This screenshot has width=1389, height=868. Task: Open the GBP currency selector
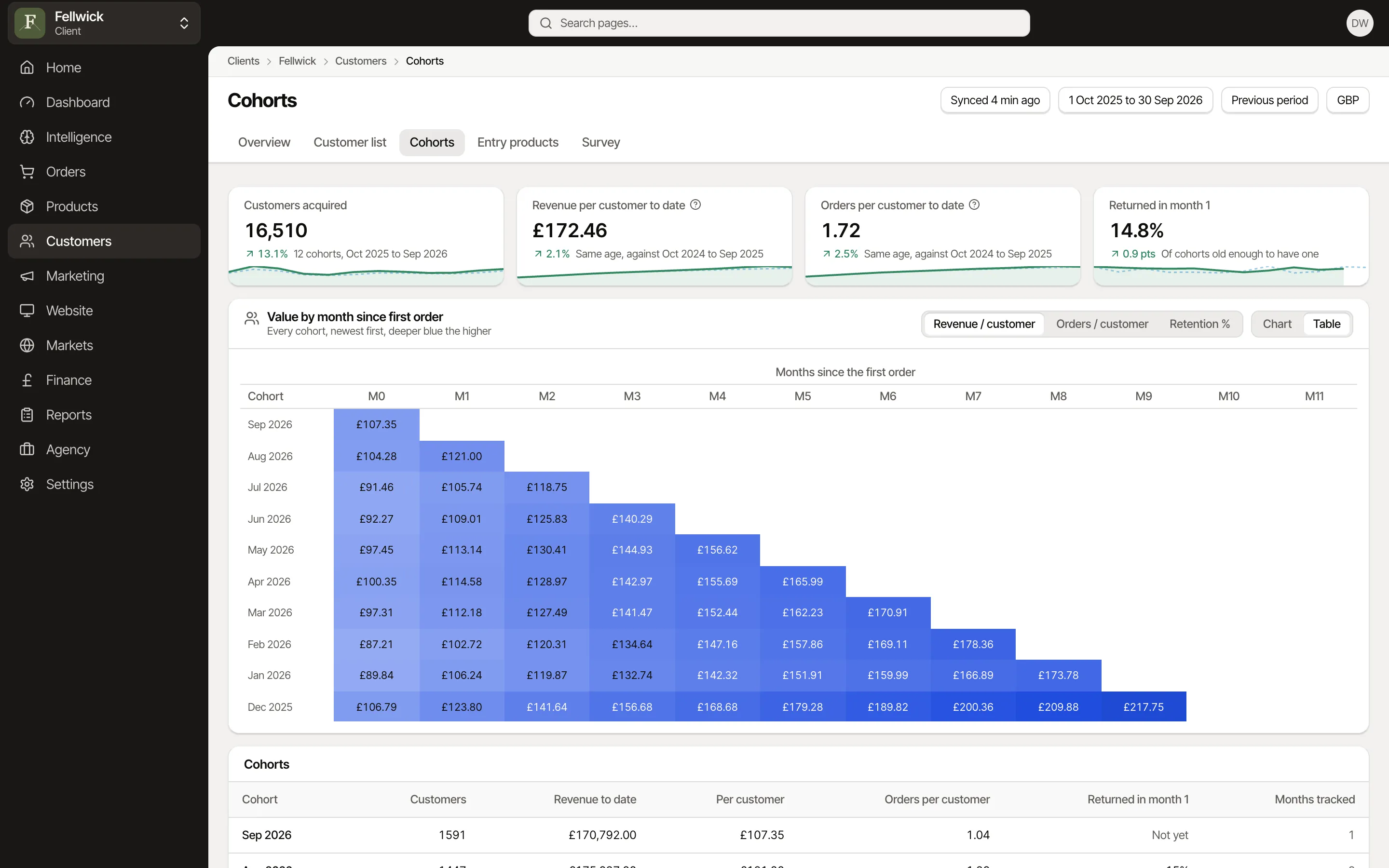pyautogui.click(x=1348, y=100)
